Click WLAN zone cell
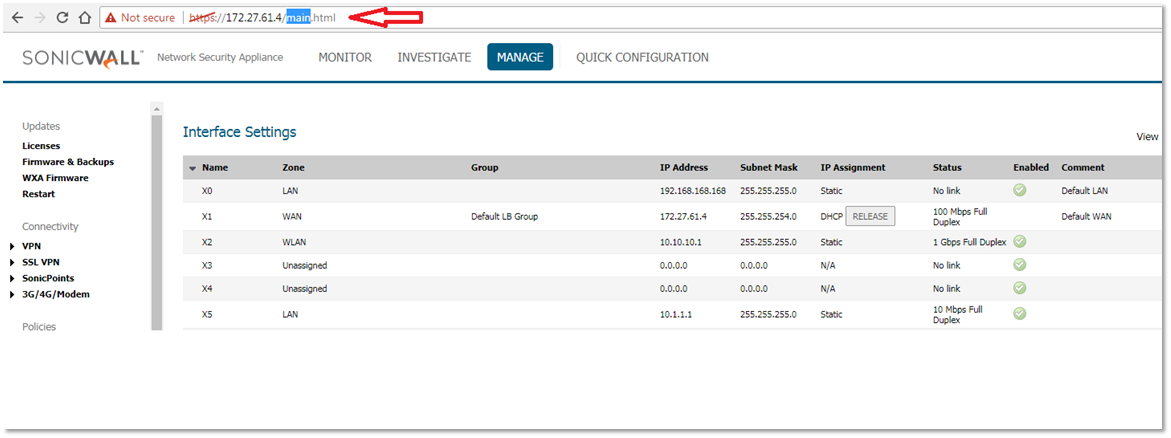The height and width of the screenshot is (438, 1171). [x=294, y=242]
